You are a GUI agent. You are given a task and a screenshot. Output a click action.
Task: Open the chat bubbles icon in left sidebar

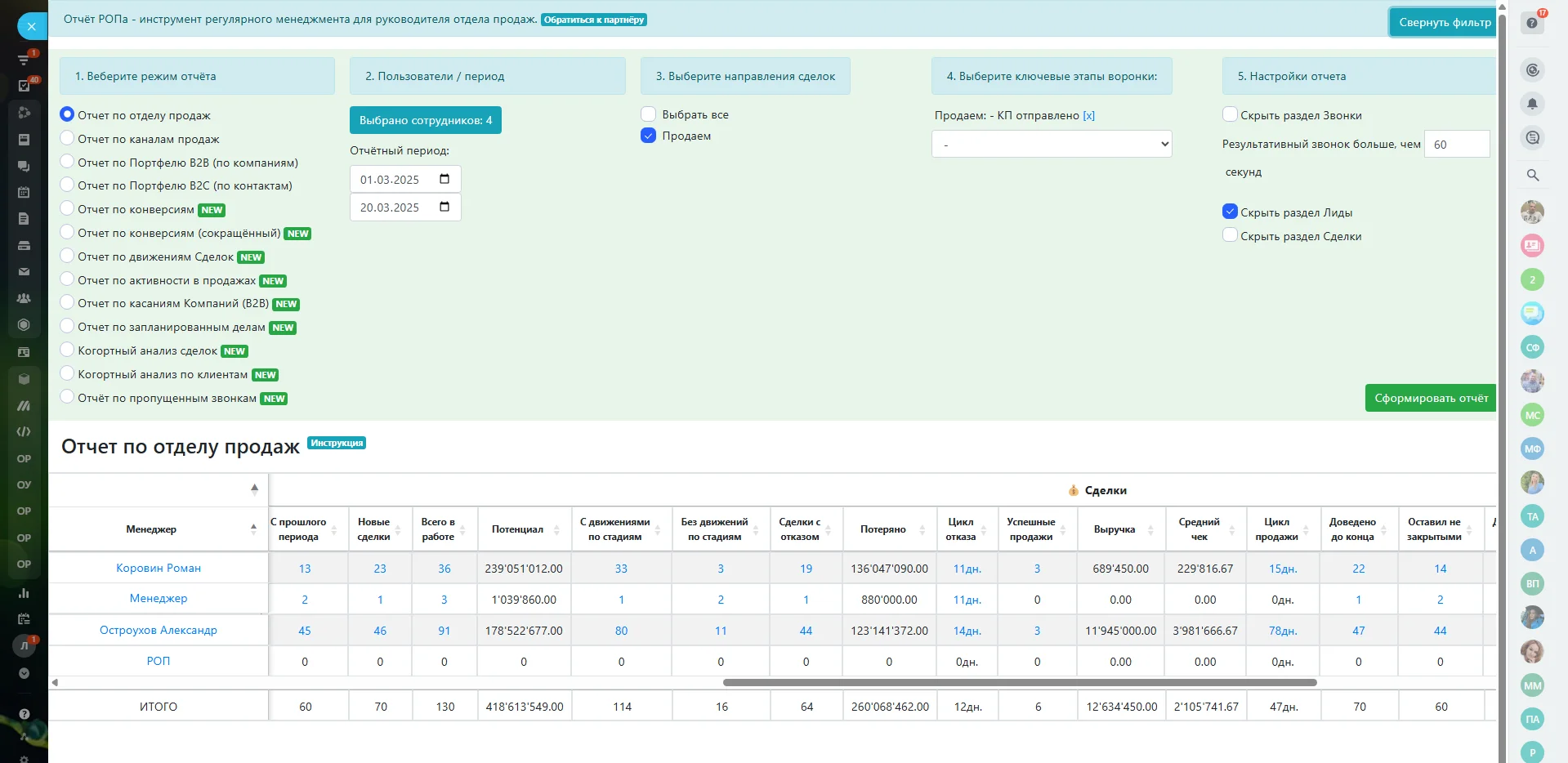[x=24, y=166]
